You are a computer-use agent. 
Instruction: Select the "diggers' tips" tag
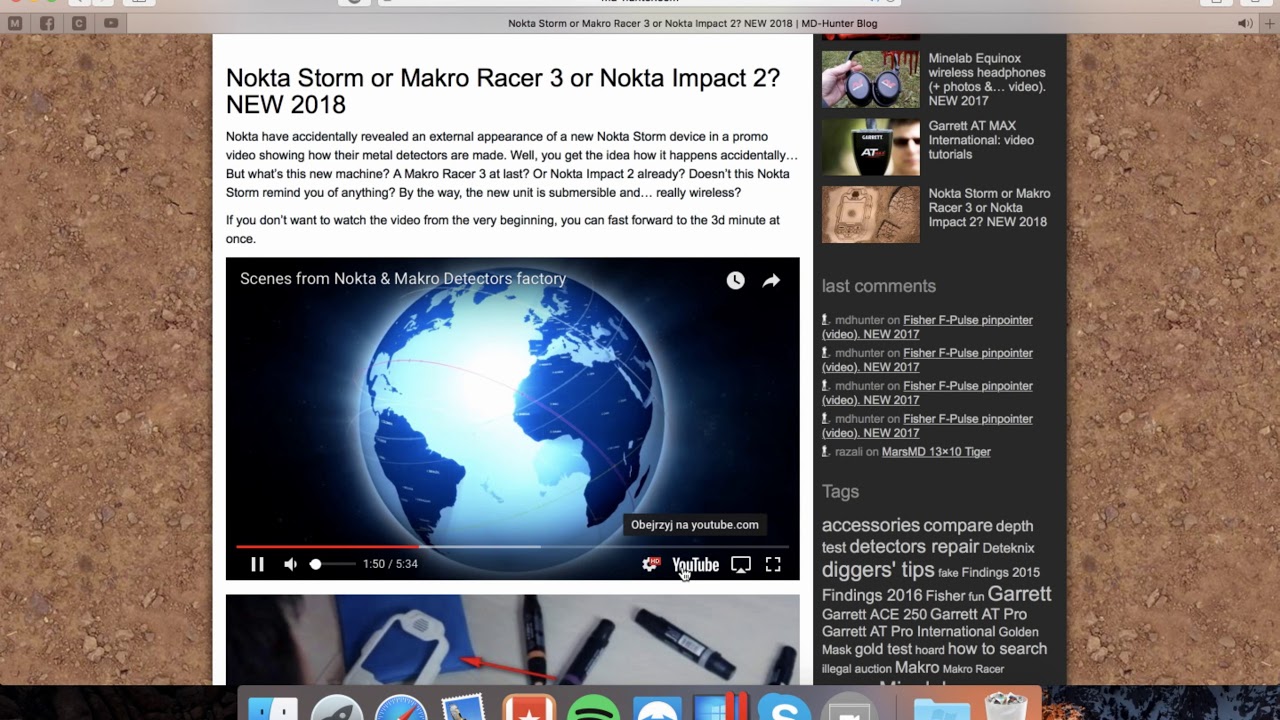pos(878,570)
